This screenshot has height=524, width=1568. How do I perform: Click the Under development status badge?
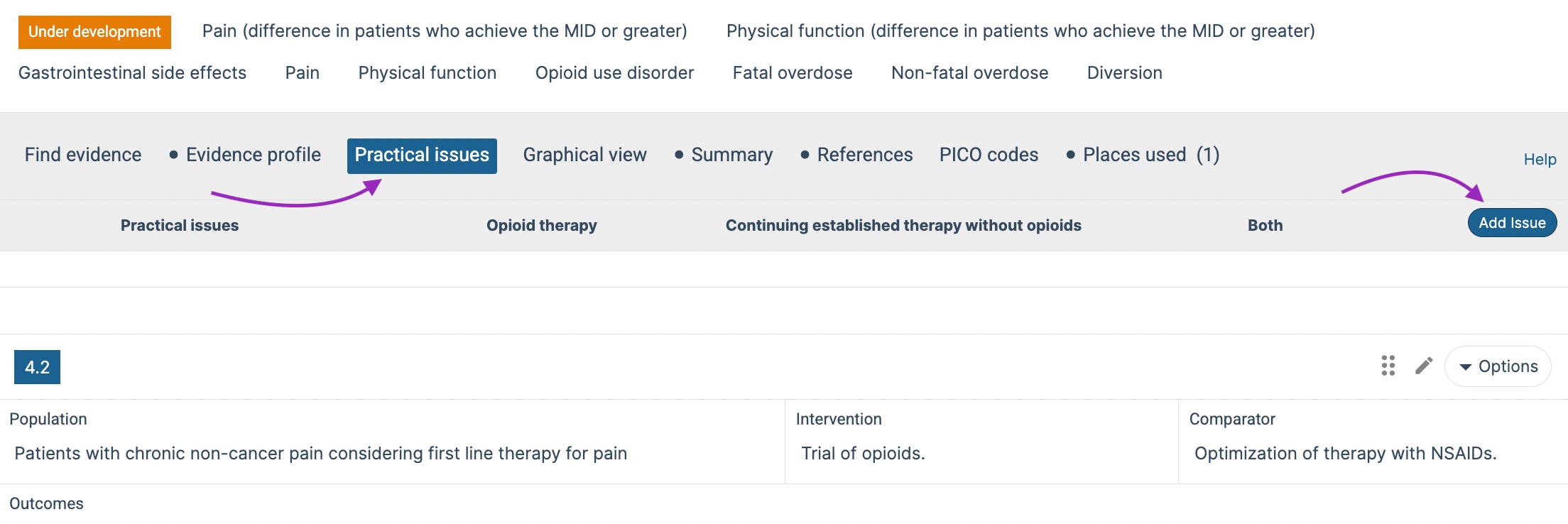[94, 32]
